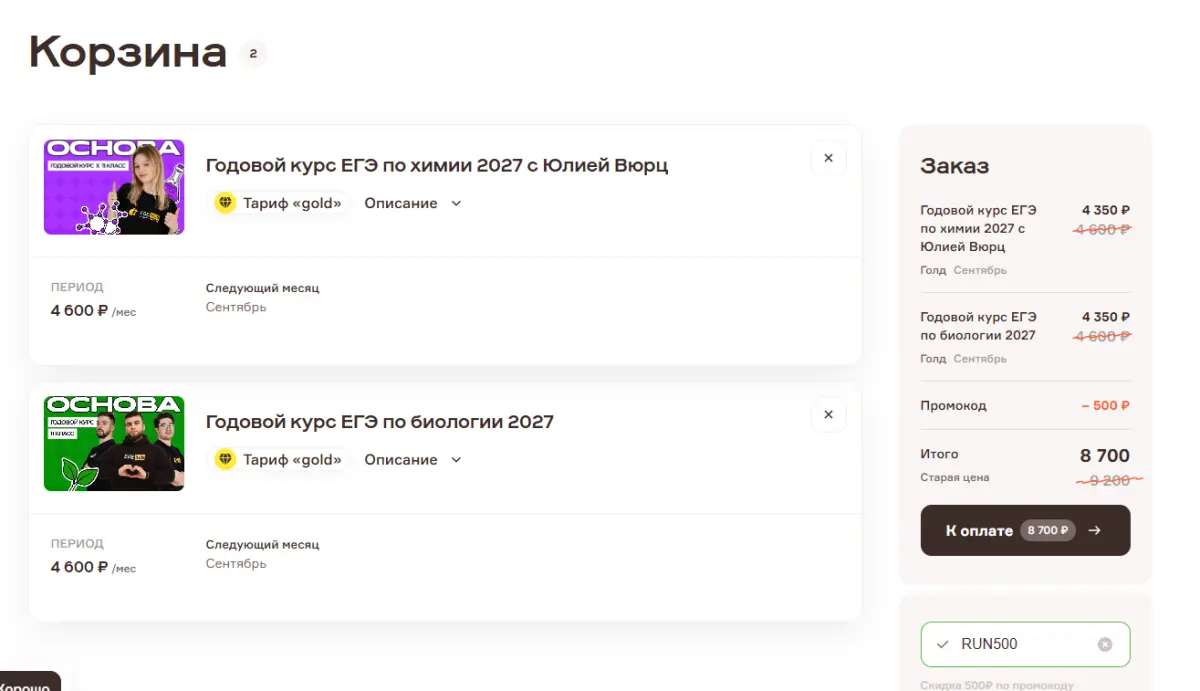1200x691 pixels.
Task: Click gold tariff coin icon on chemistry course
Action: pos(225,203)
